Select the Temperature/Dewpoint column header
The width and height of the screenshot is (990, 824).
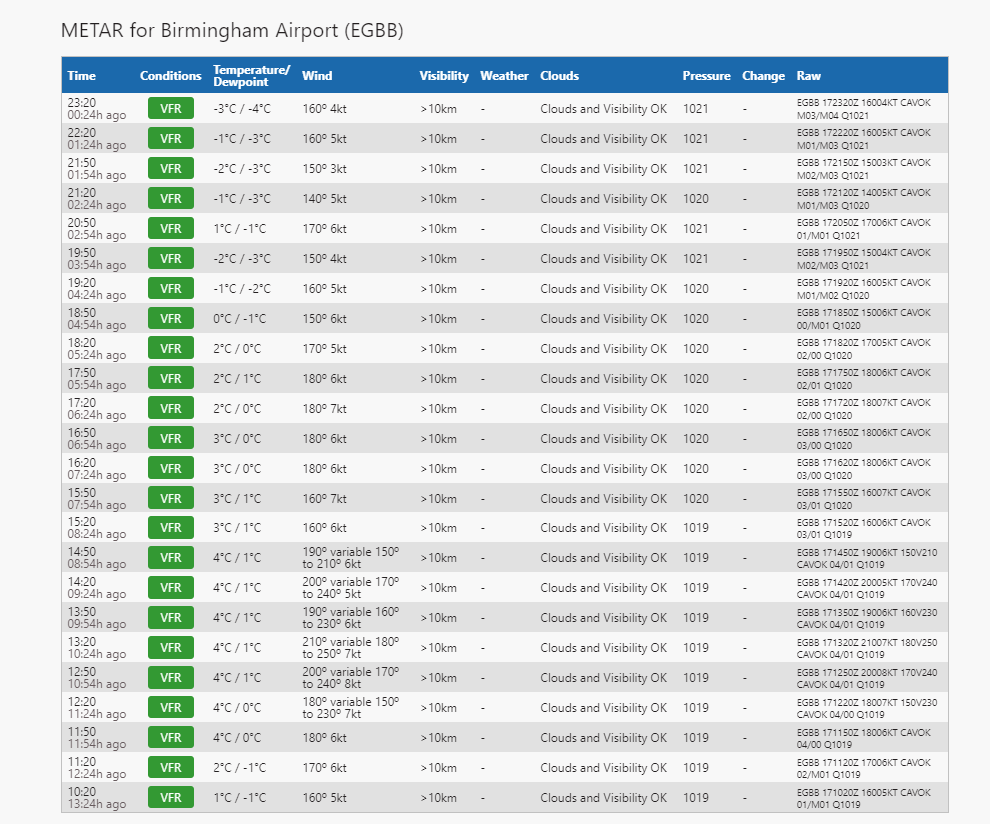pos(251,76)
